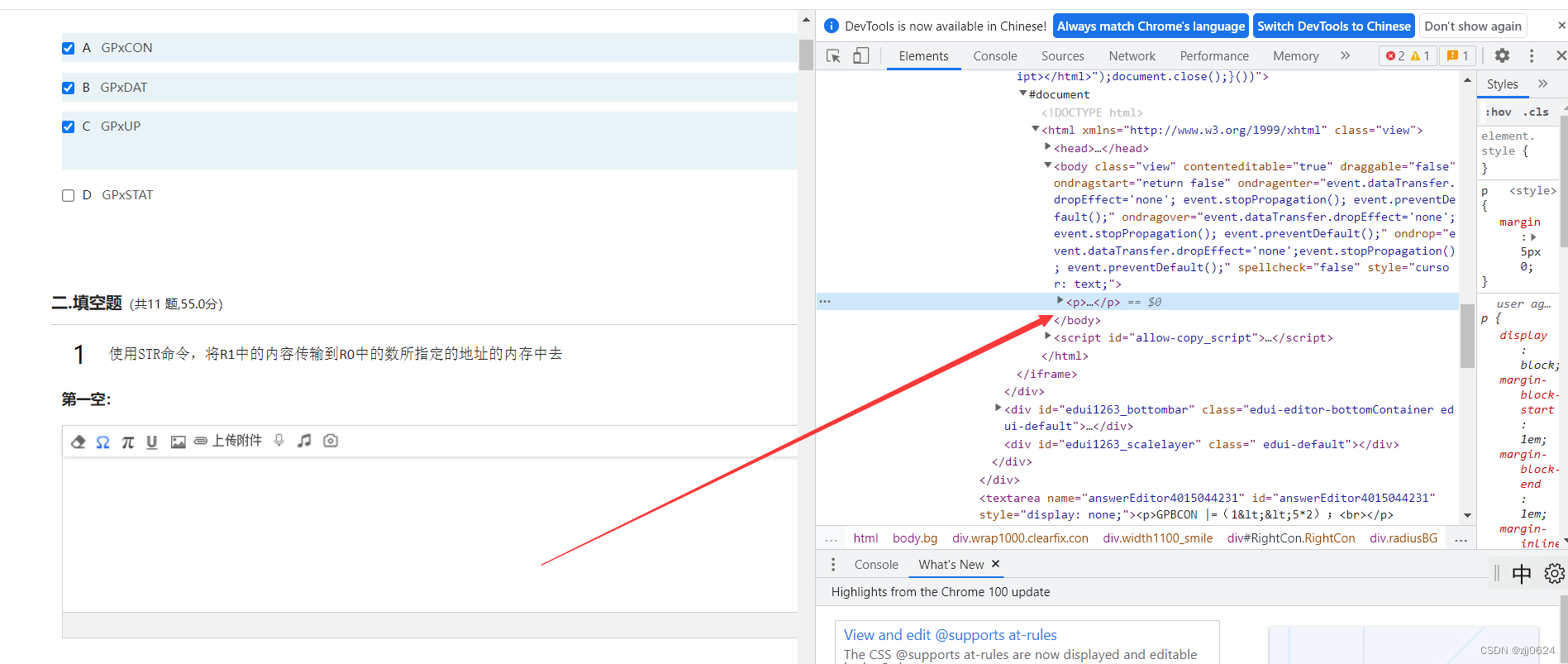Image resolution: width=1568 pixels, height=664 pixels.
Task: Click the red error count badge
Action: click(x=1395, y=55)
